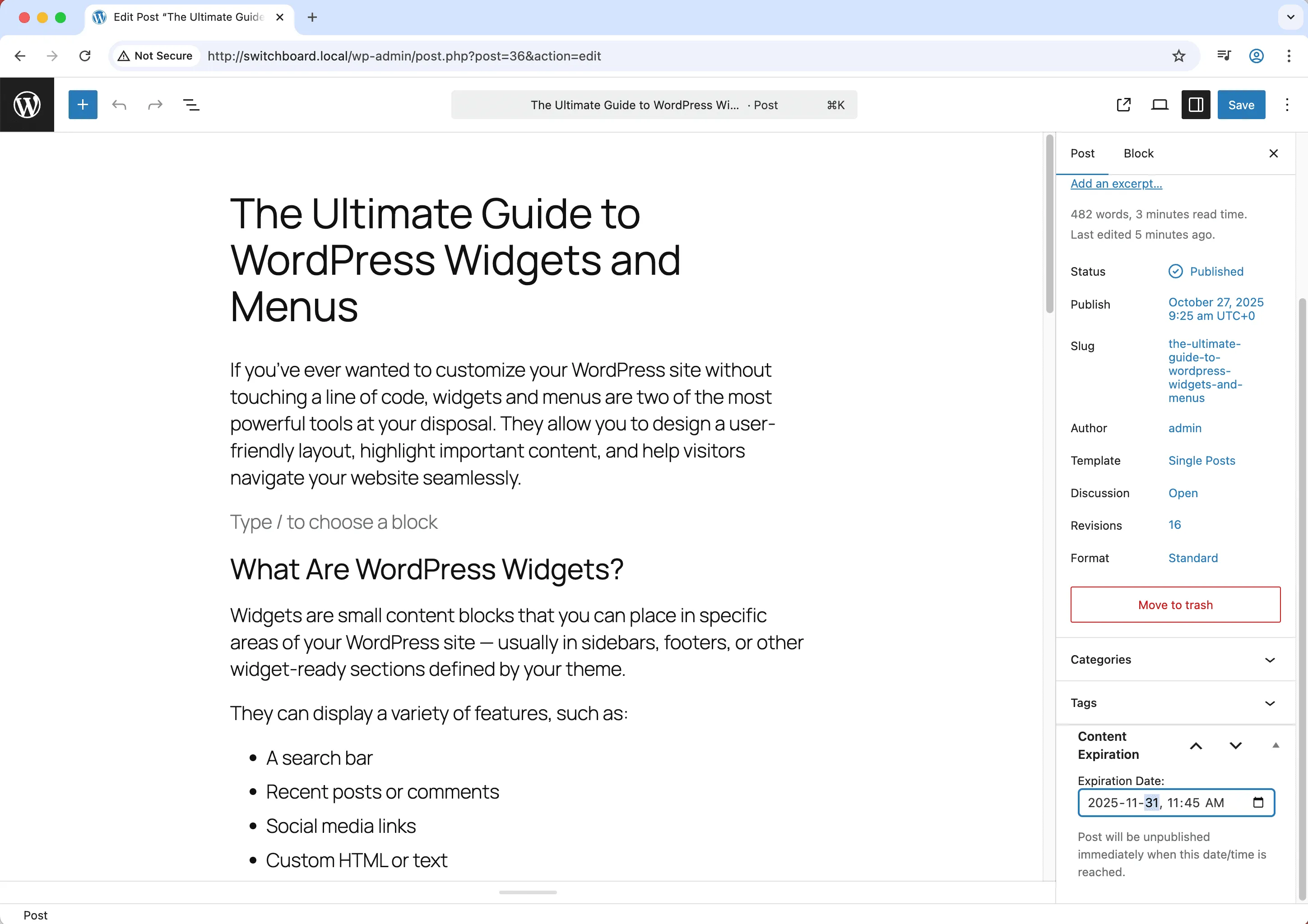Open the editor Options three-dot menu
Screen dimensions: 1308x924
pos(1287,105)
